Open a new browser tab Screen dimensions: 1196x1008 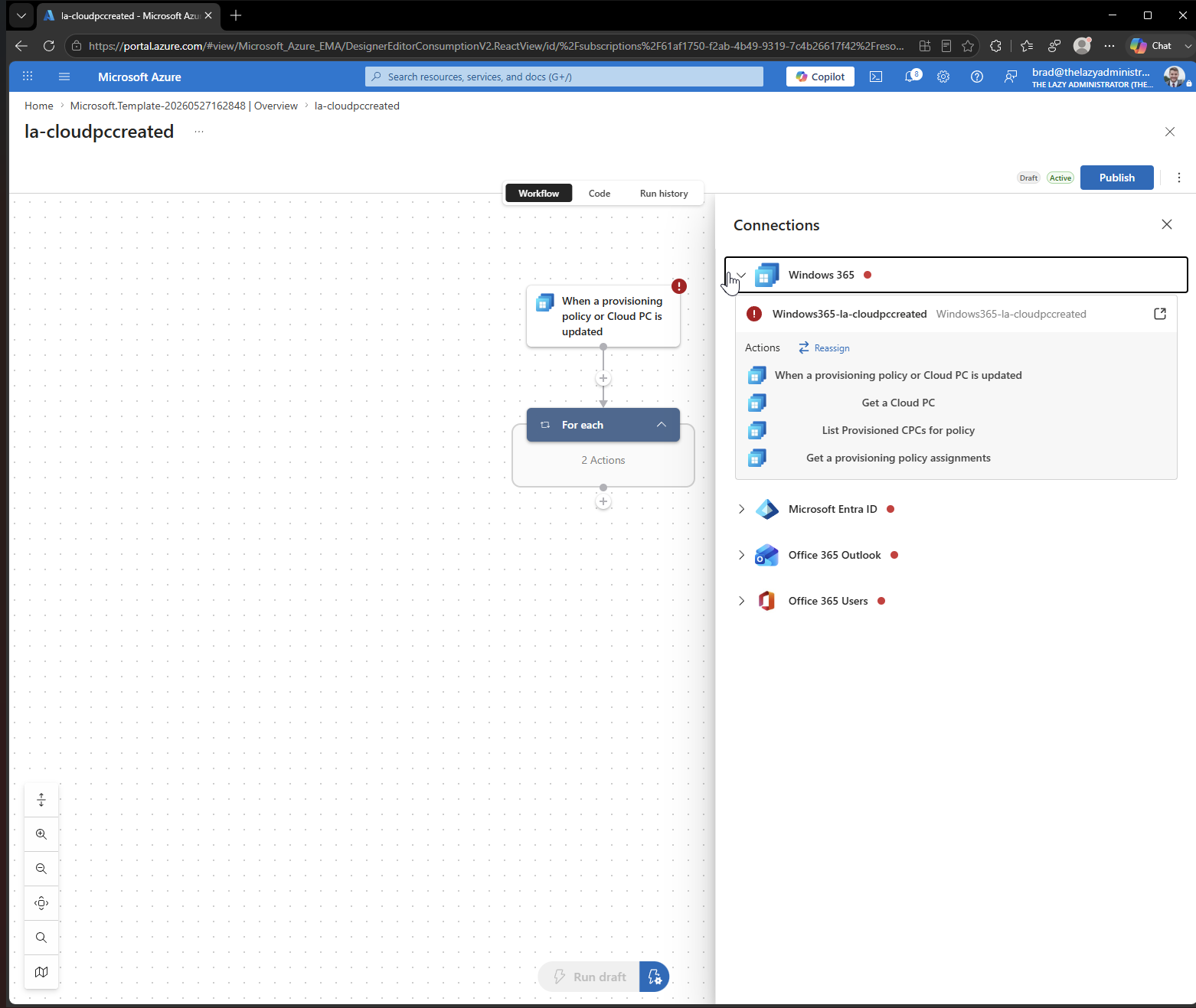(x=236, y=15)
